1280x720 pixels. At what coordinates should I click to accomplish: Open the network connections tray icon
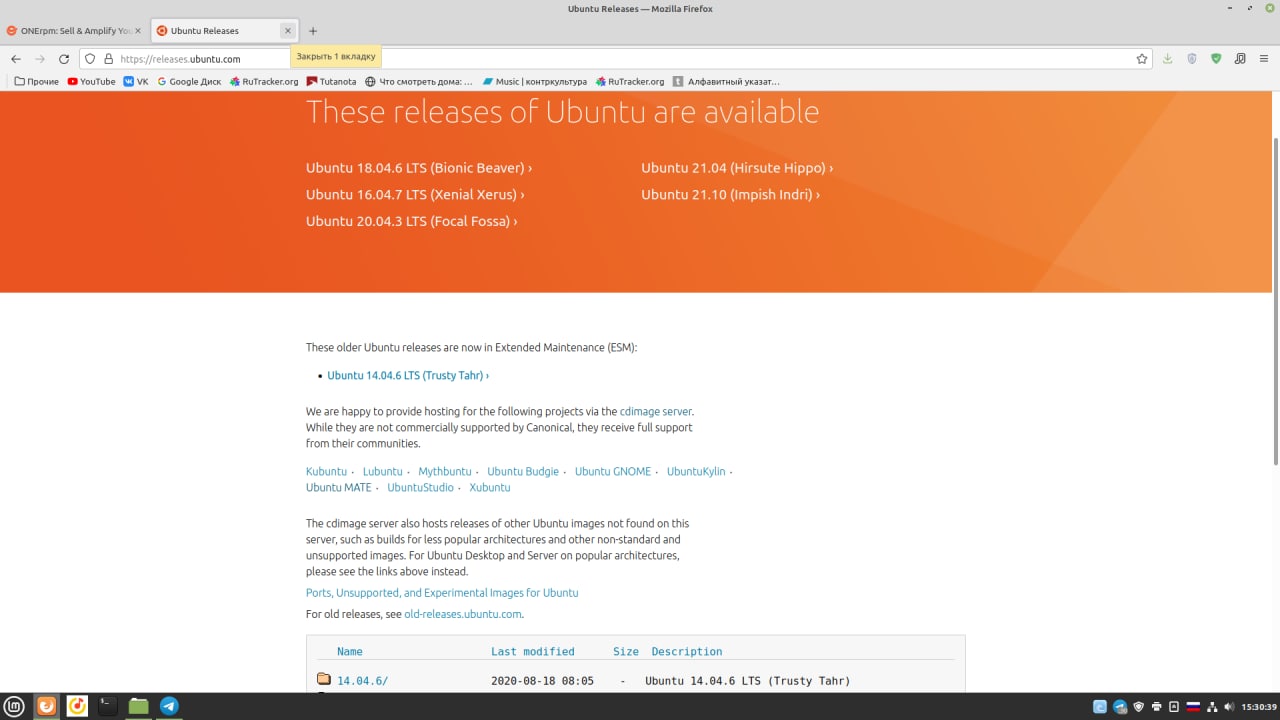click(x=1211, y=707)
